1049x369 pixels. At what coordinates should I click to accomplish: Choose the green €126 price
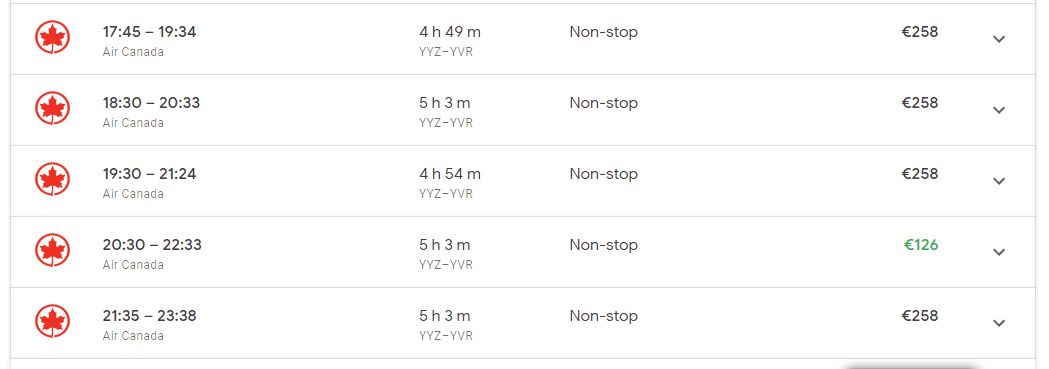click(921, 245)
